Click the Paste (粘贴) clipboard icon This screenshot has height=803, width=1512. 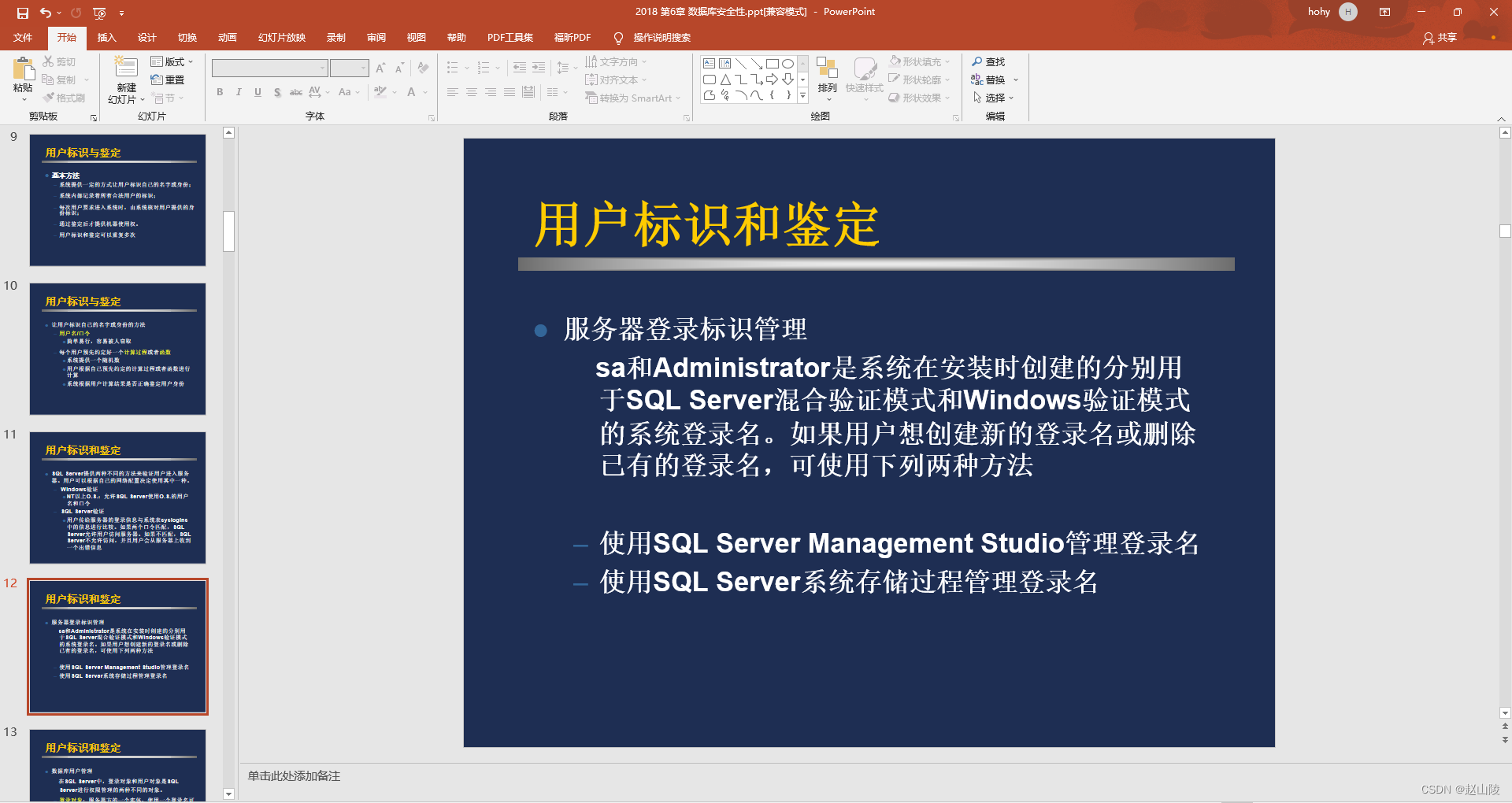(23, 68)
